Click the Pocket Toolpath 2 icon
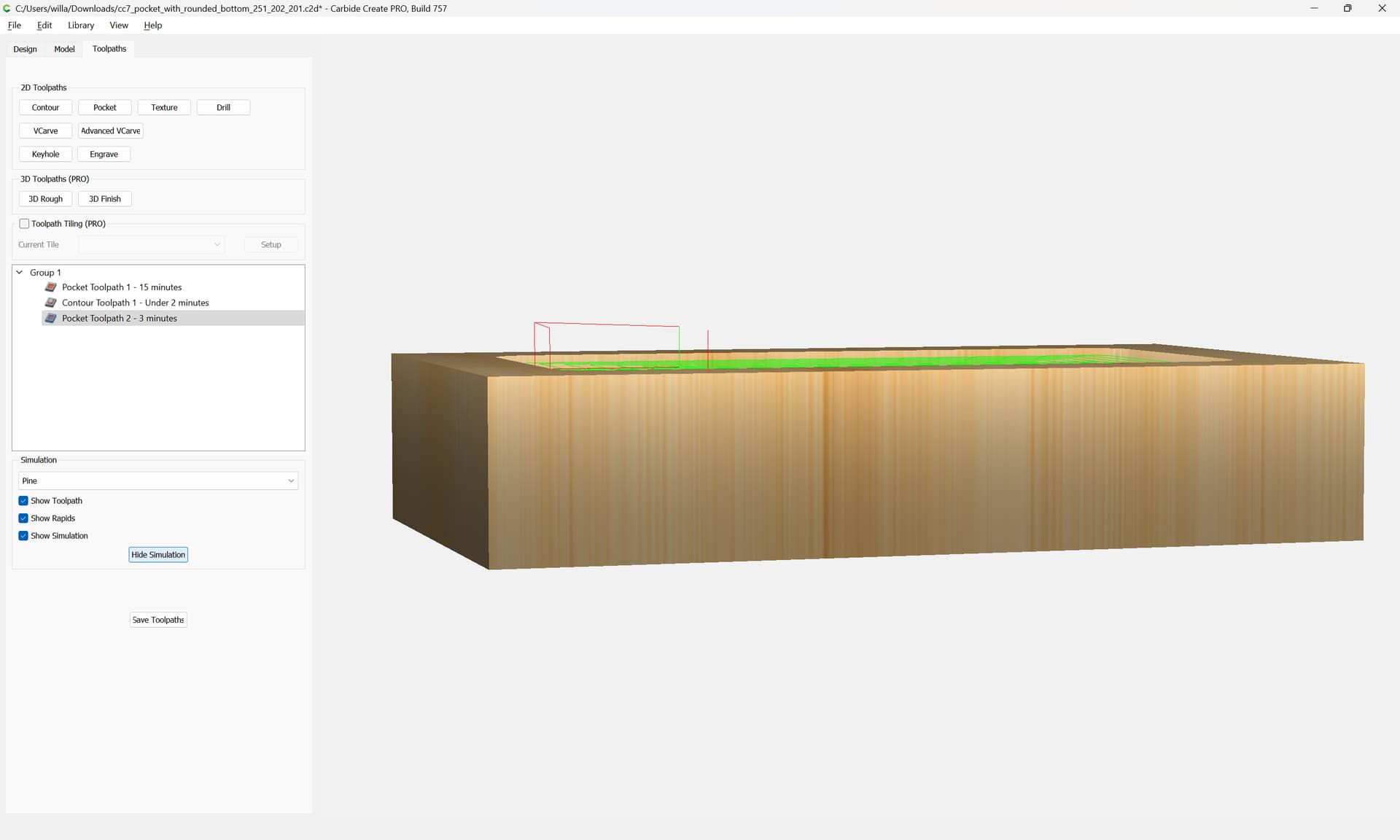Viewport: 1400px width, 840px height. click(x=50, y=319)
